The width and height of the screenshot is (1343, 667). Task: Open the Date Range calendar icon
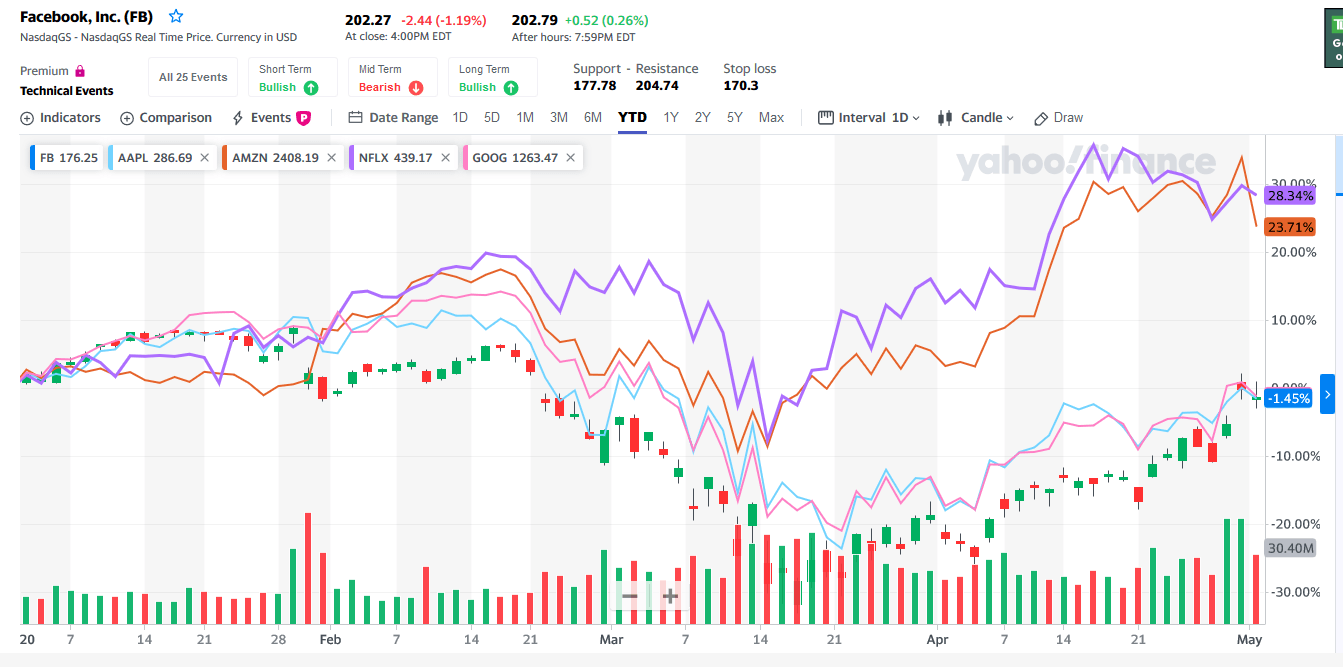(355, 118)
